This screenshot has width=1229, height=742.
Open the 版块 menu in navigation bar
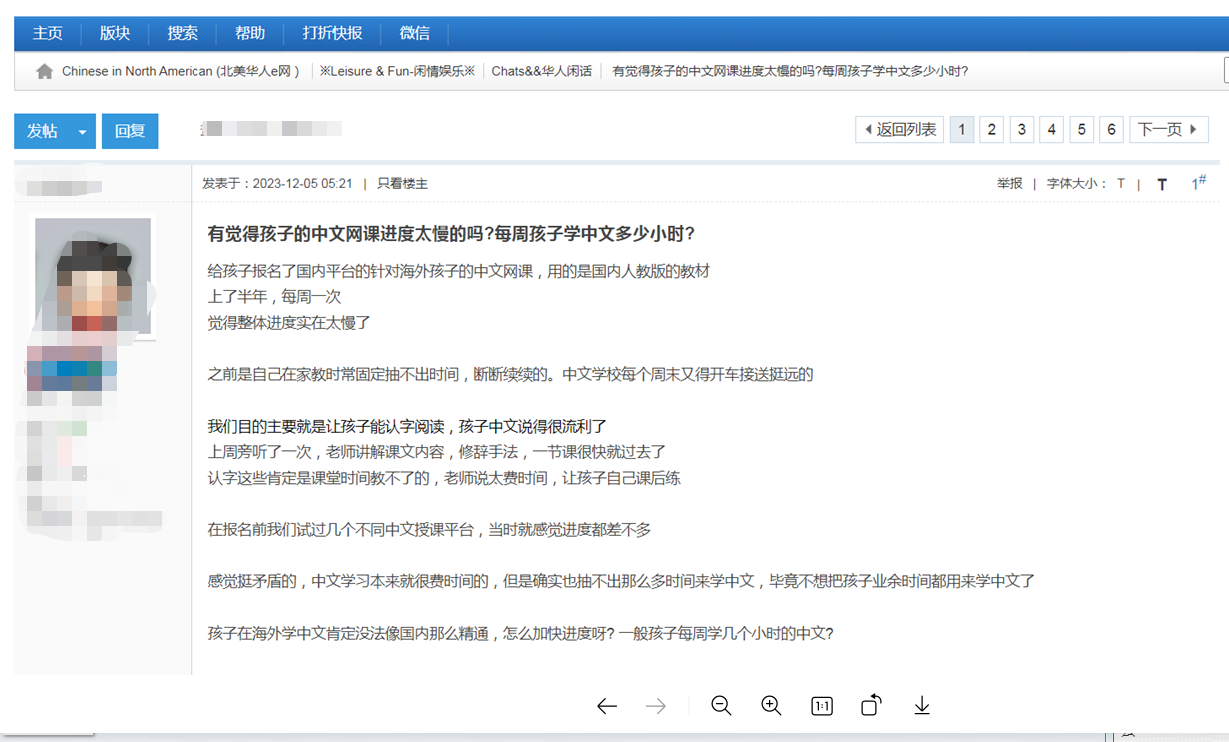click(115, 33)
